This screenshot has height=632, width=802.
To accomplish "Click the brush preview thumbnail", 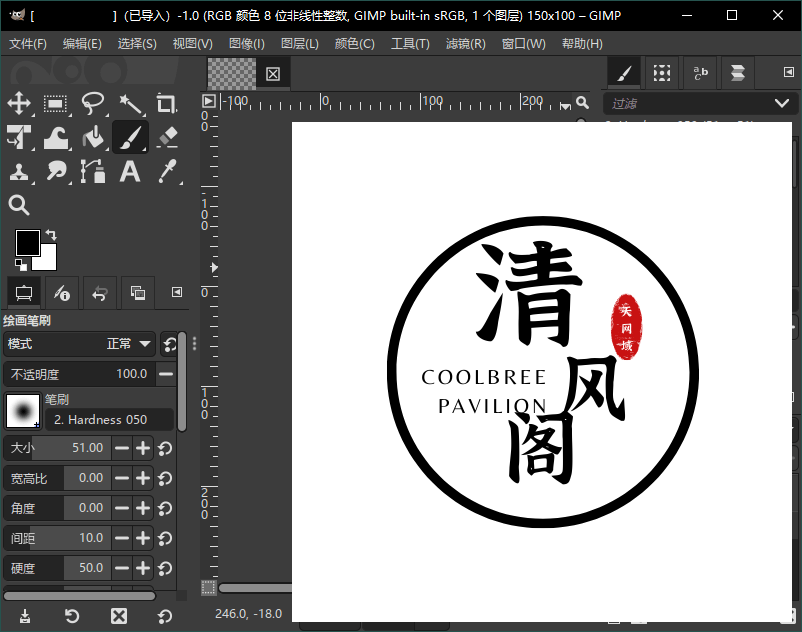I will (x=23, y=411).
